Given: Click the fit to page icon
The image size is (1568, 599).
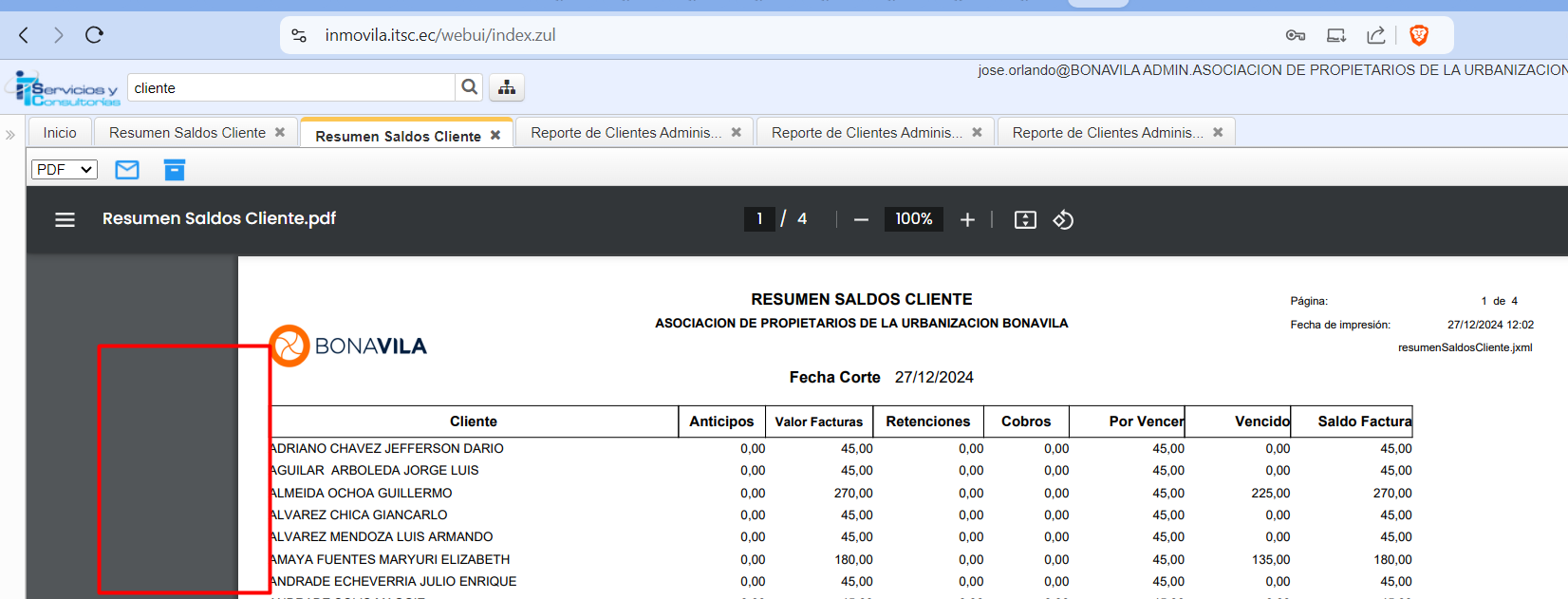Looking at the screenshot, I should (1025, 219).
